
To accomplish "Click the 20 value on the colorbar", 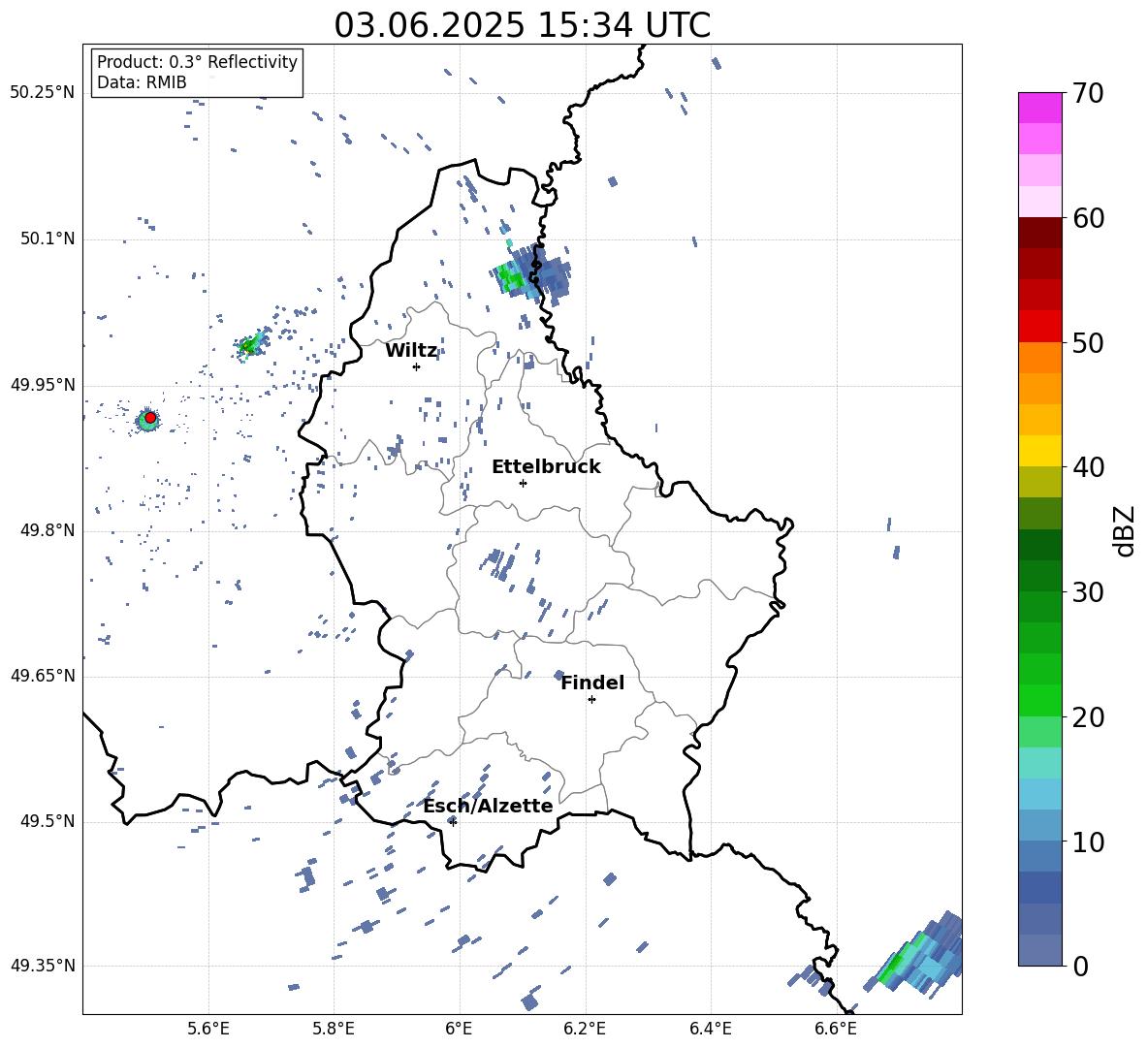I will click(x=1088, y=717).
